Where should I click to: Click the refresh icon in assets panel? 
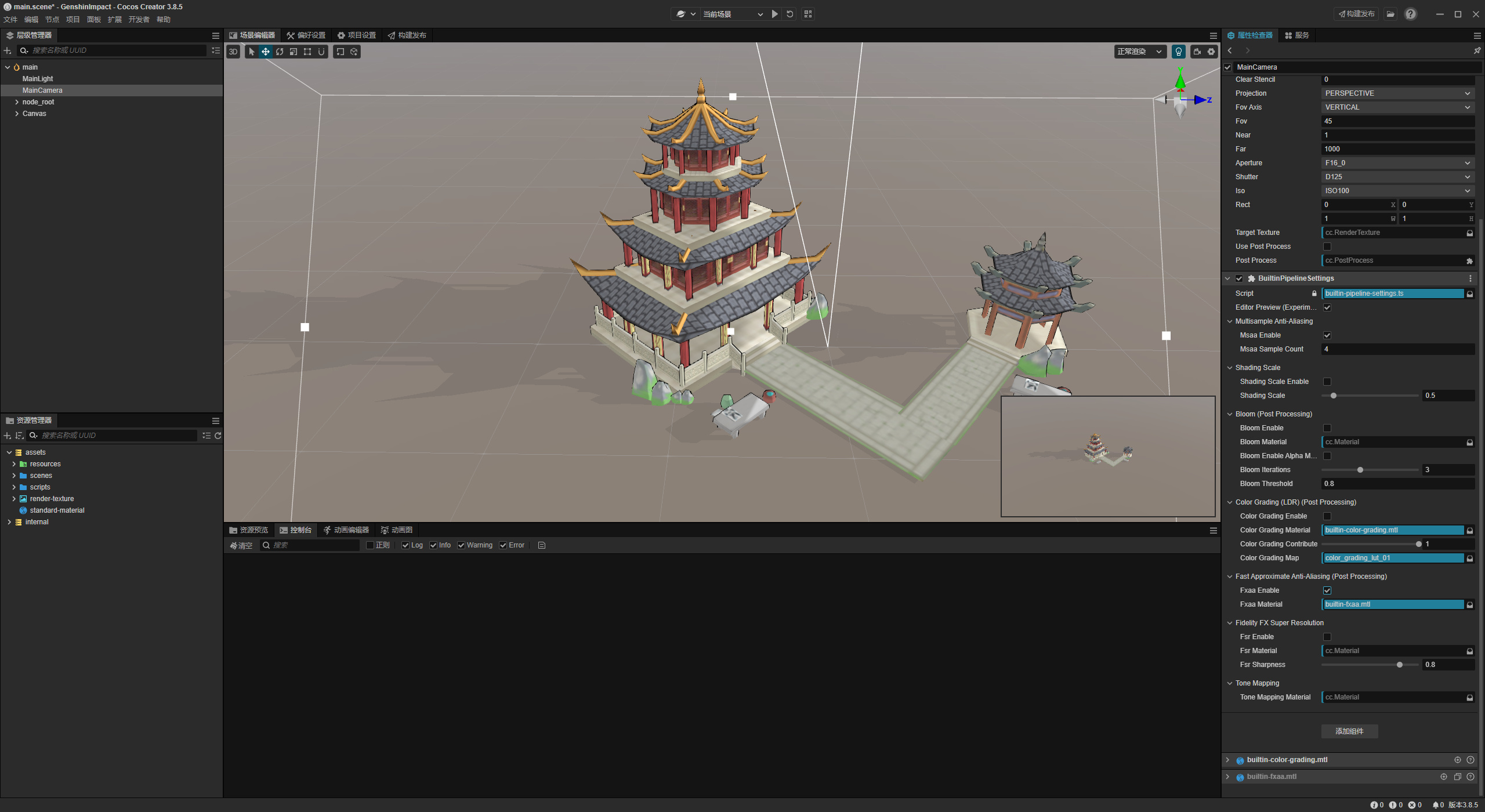[x=218, y=436]
